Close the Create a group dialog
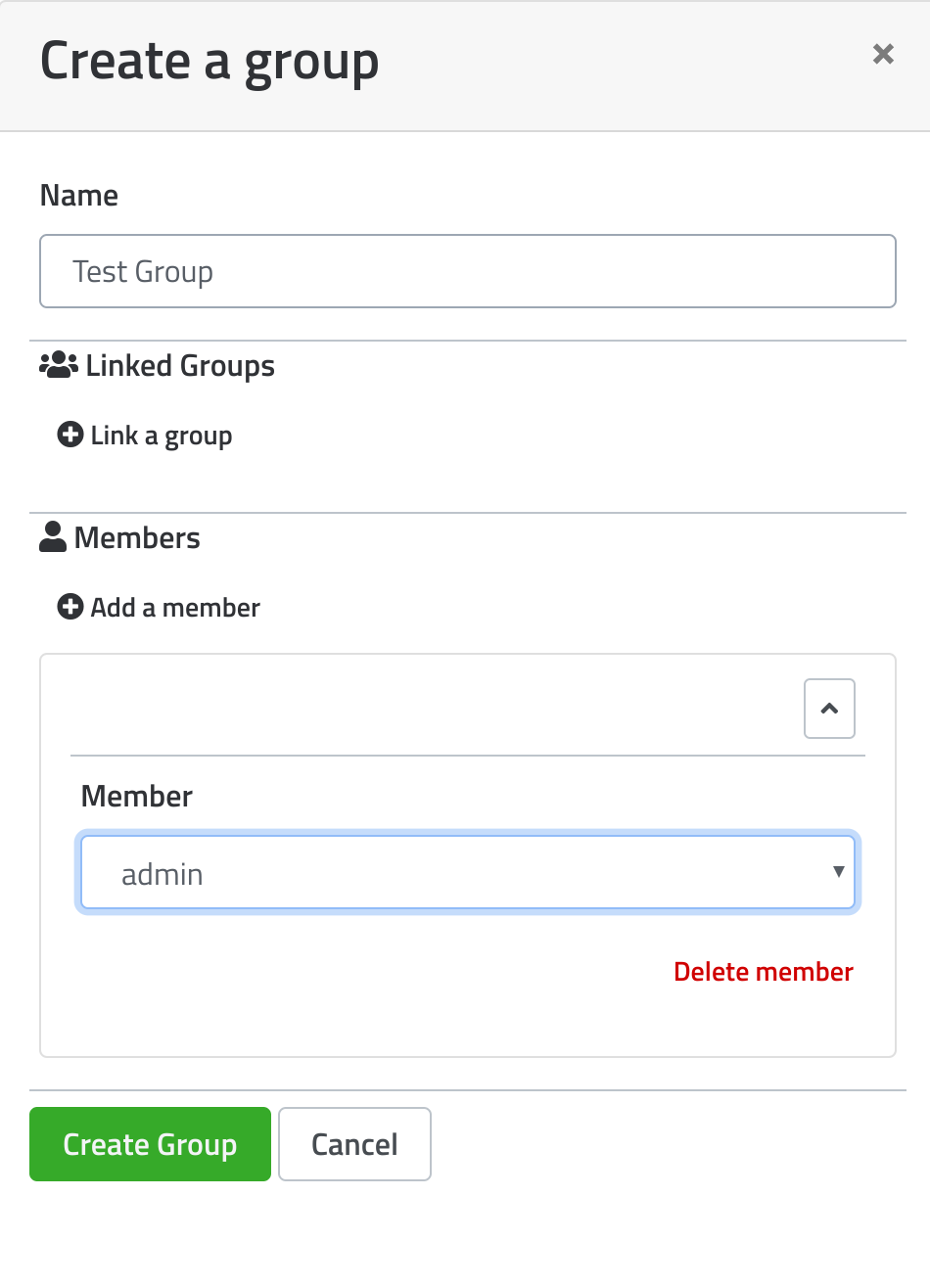The width and height of the screenshot is (930, 1288). click(x=883, y=54)
